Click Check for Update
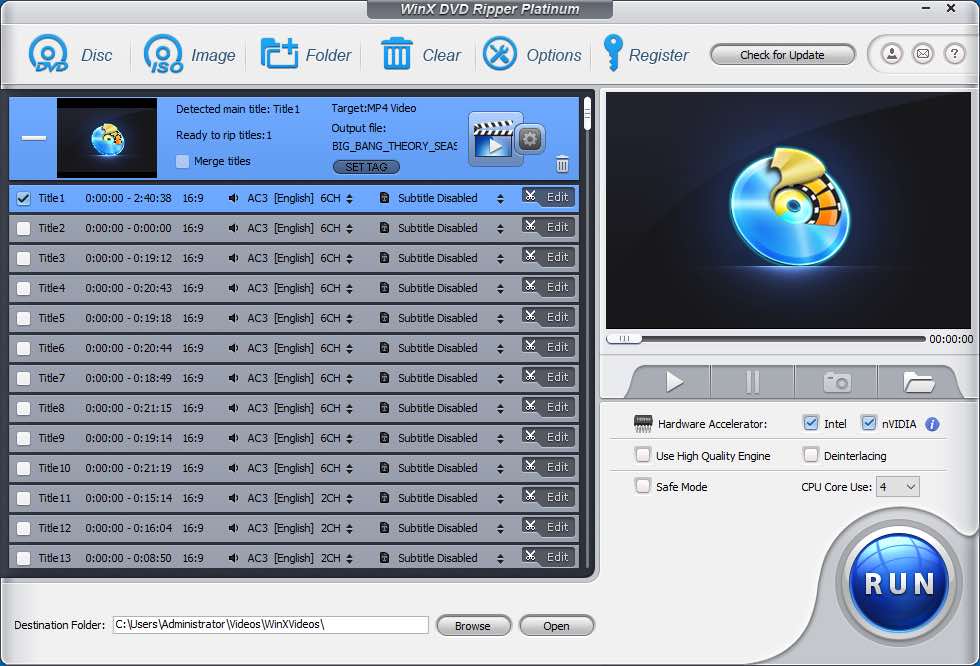This screenshot has width=980, height=666. coord(782,54)
